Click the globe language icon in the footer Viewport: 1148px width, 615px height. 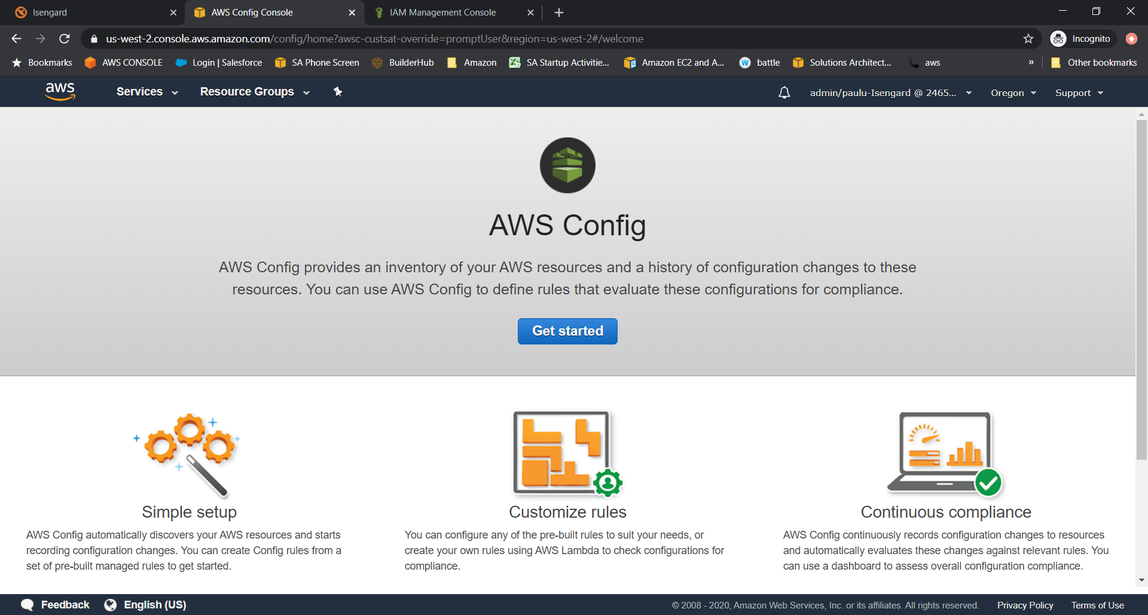click(111, 605)
